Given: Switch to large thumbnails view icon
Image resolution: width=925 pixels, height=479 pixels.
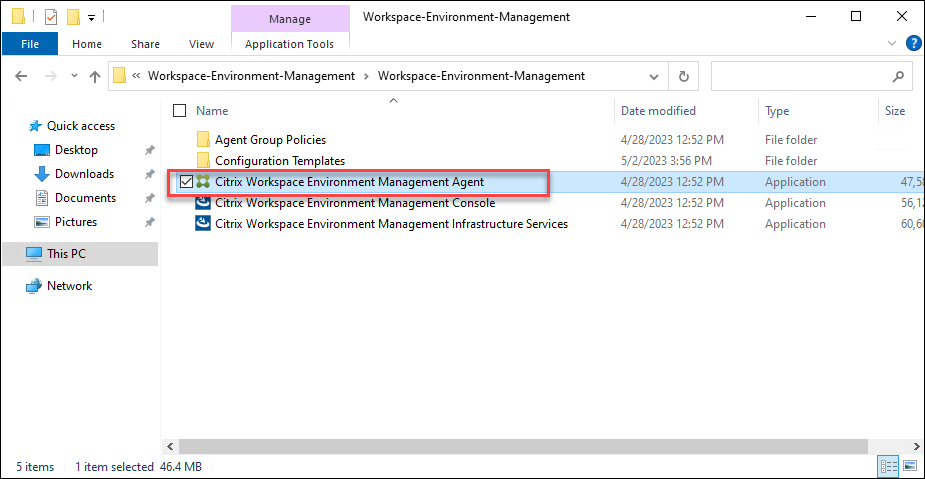Looking at the screenshot, I should point(909,467).
